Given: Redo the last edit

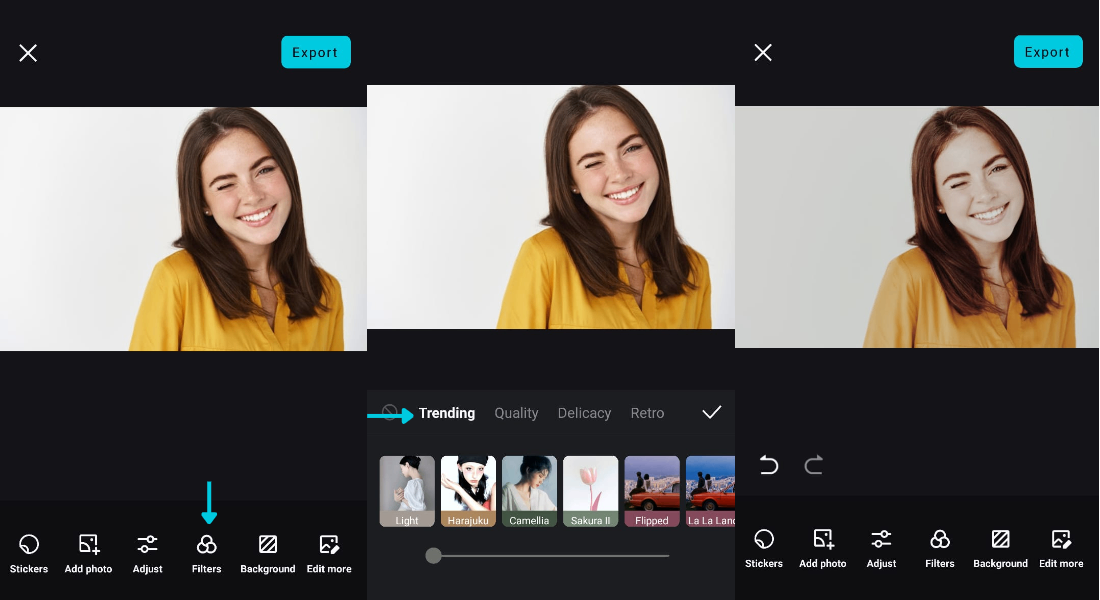Looking at the screenshot, I should coord(814,465).
